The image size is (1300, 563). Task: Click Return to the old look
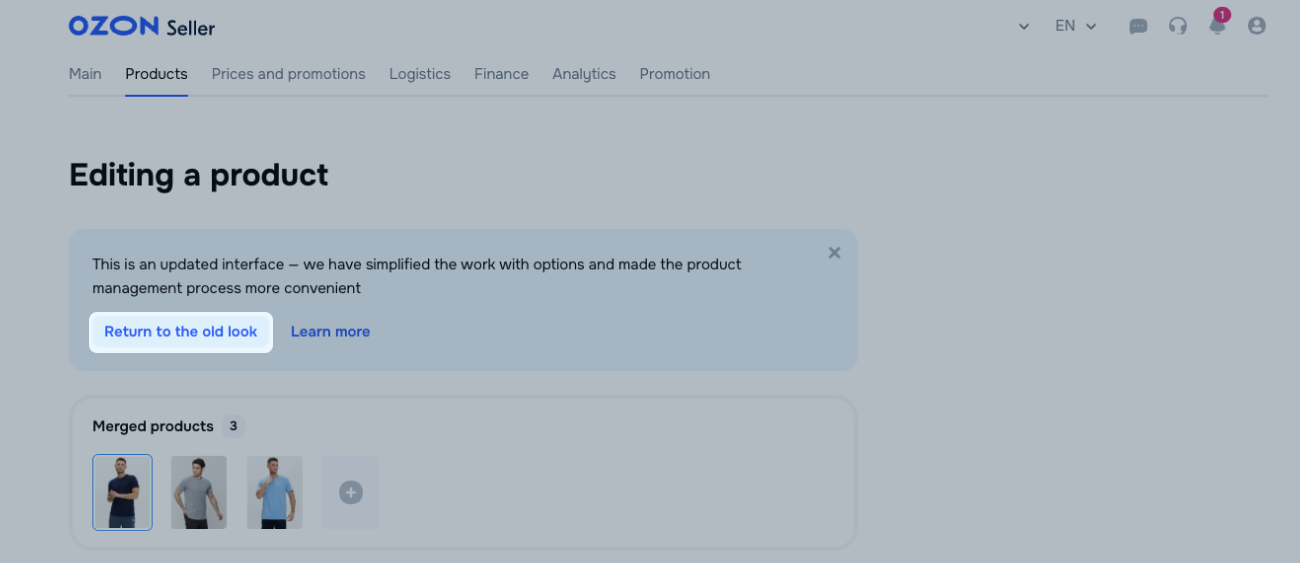[181, 332]
